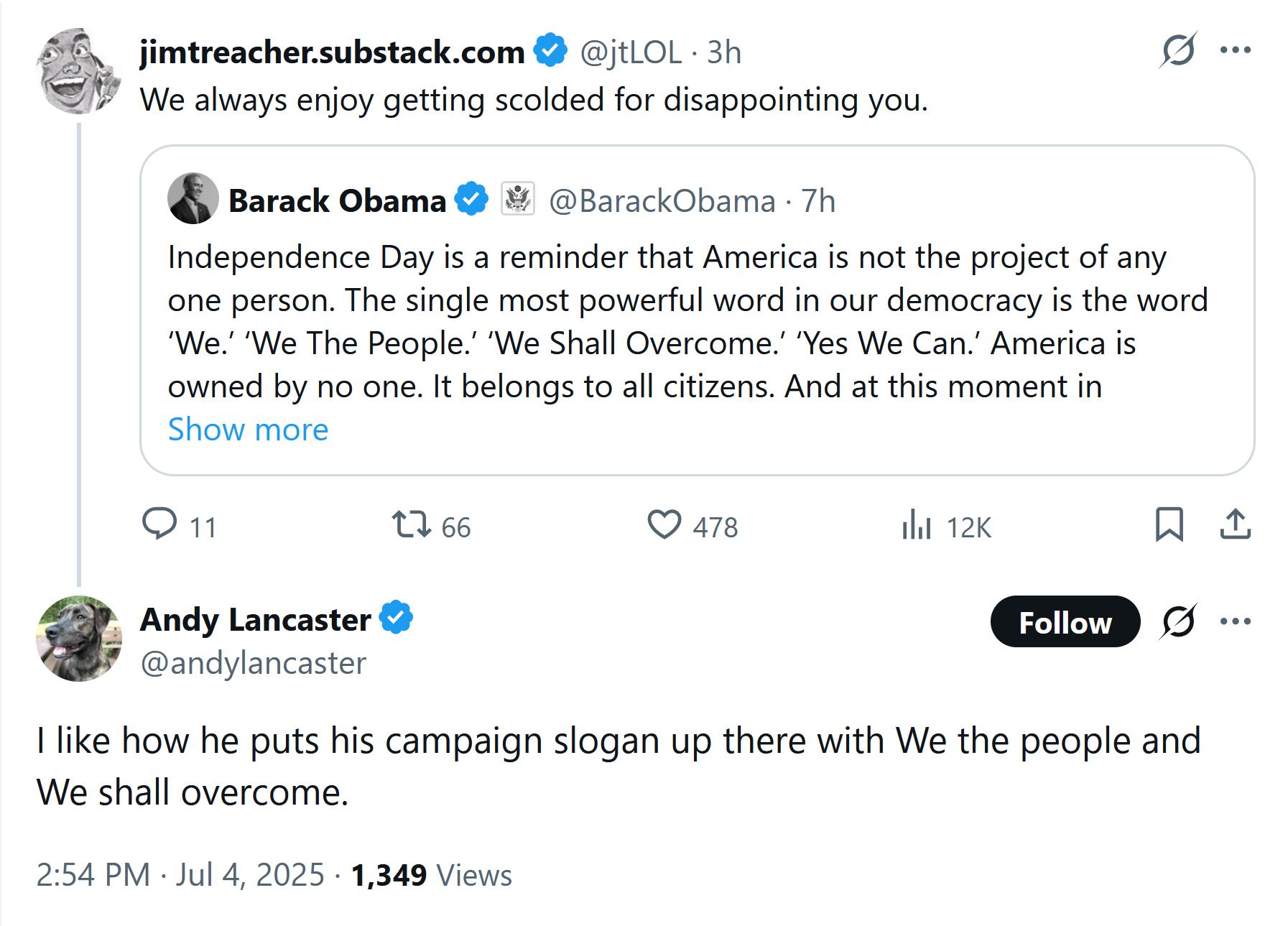Open Grok icon beside Follow button
Screen dimensions: 1288x926
(1178, 621)
